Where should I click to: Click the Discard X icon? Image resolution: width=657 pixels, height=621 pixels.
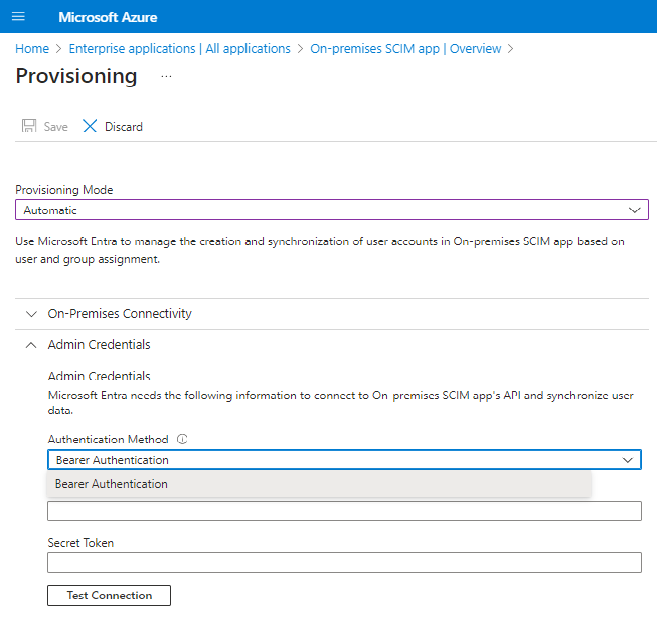coord(90,126)
